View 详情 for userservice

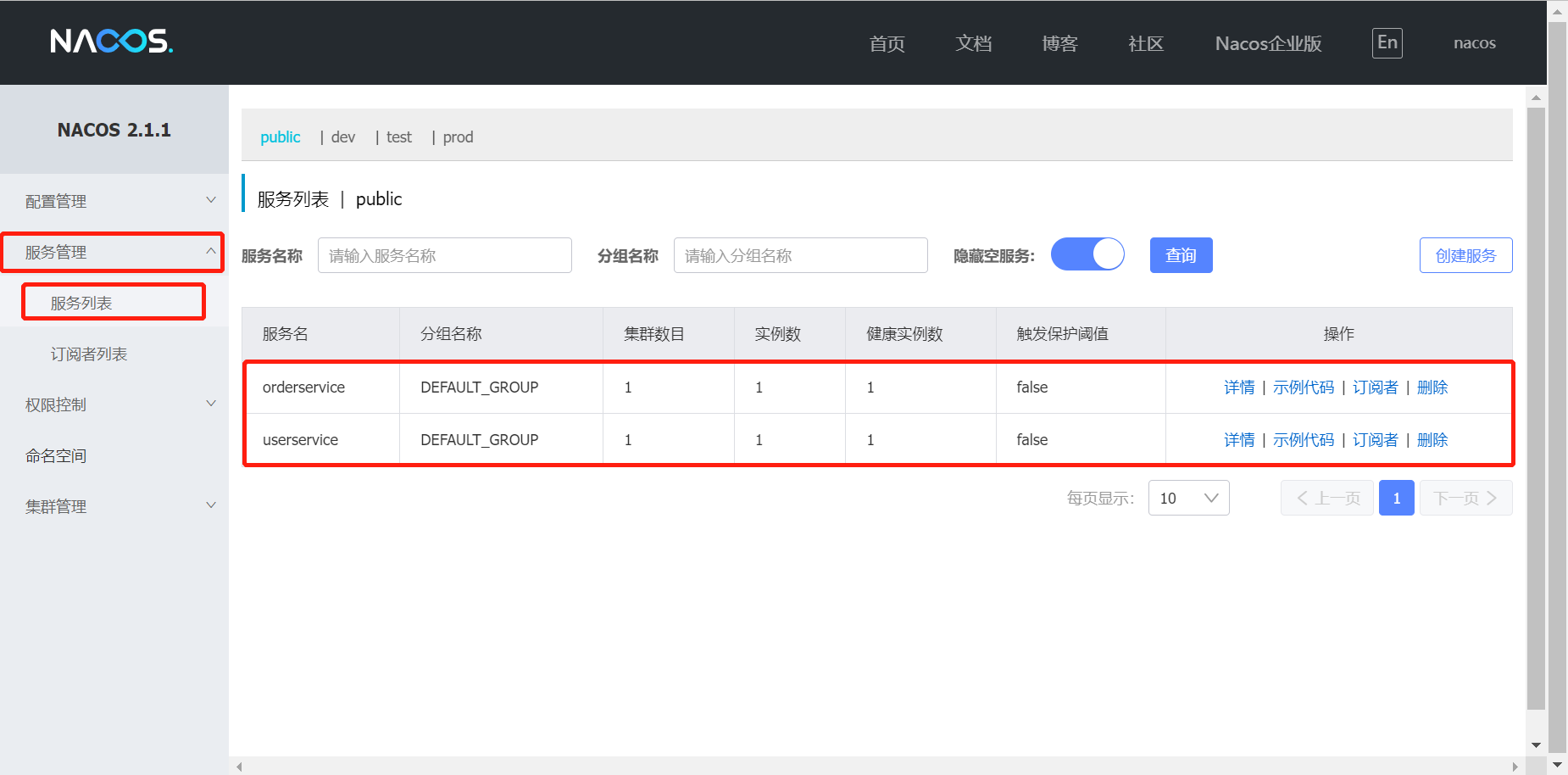pos(1239,439)
